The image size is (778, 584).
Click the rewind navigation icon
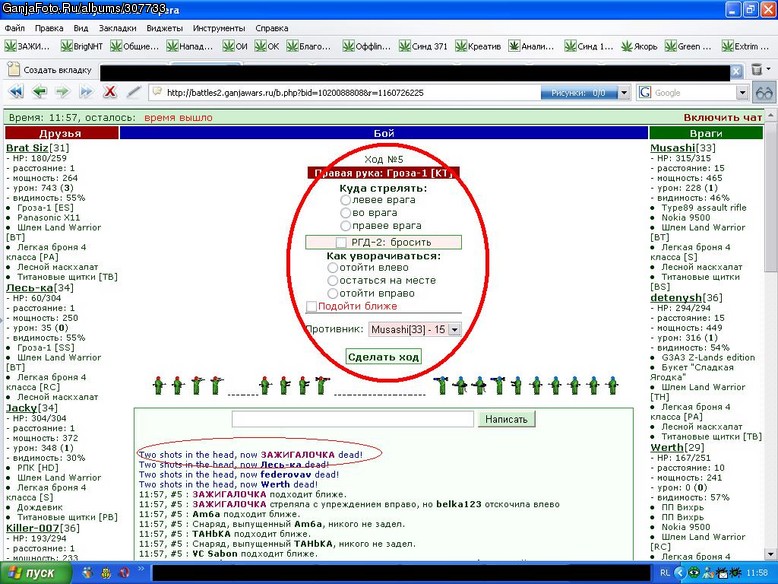point(16,92)
